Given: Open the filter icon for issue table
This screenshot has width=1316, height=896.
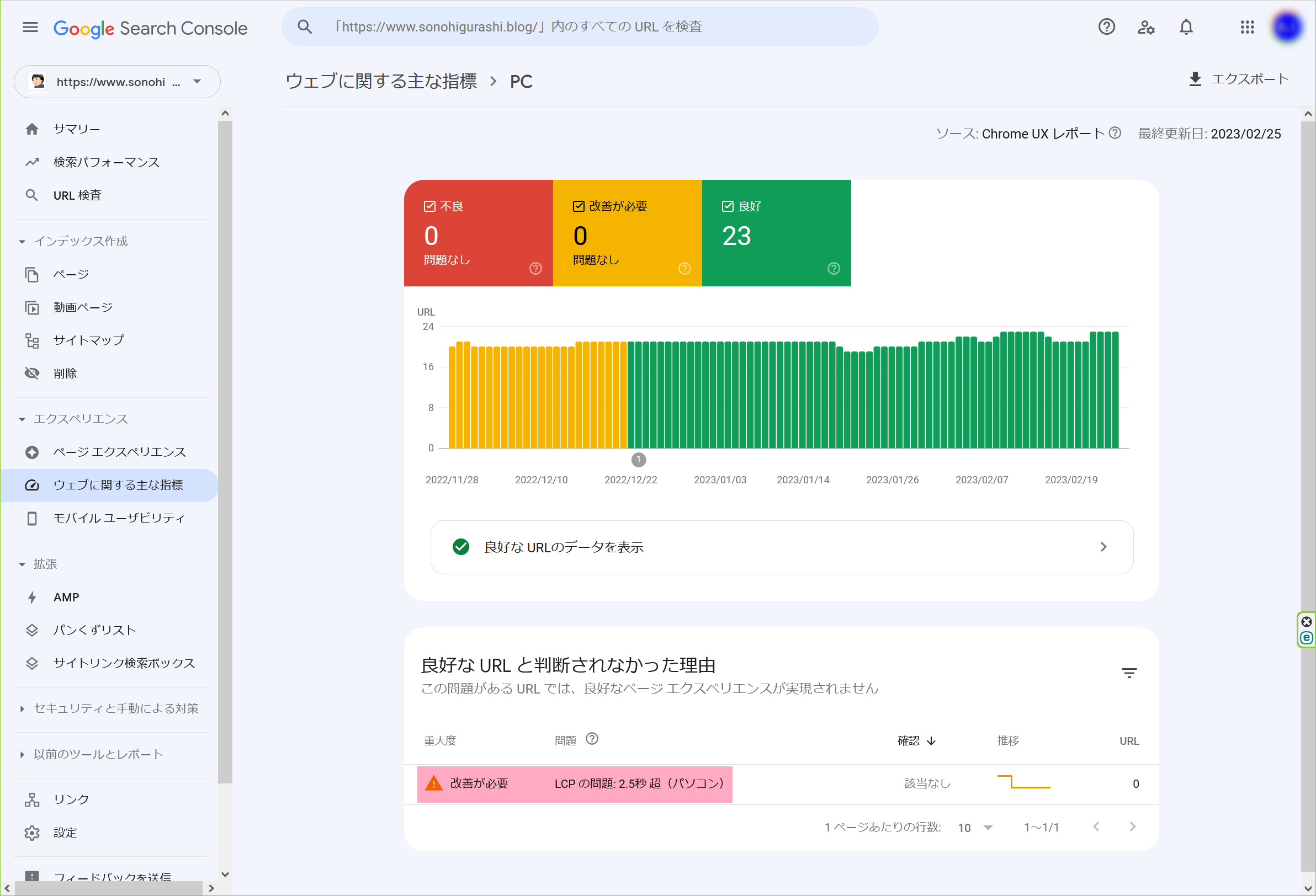Looking at the screenshot, I should point(1128,673).
